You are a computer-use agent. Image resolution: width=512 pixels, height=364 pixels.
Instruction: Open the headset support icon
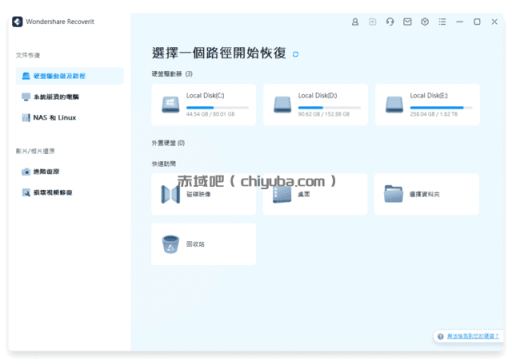[x=390, y=22]
